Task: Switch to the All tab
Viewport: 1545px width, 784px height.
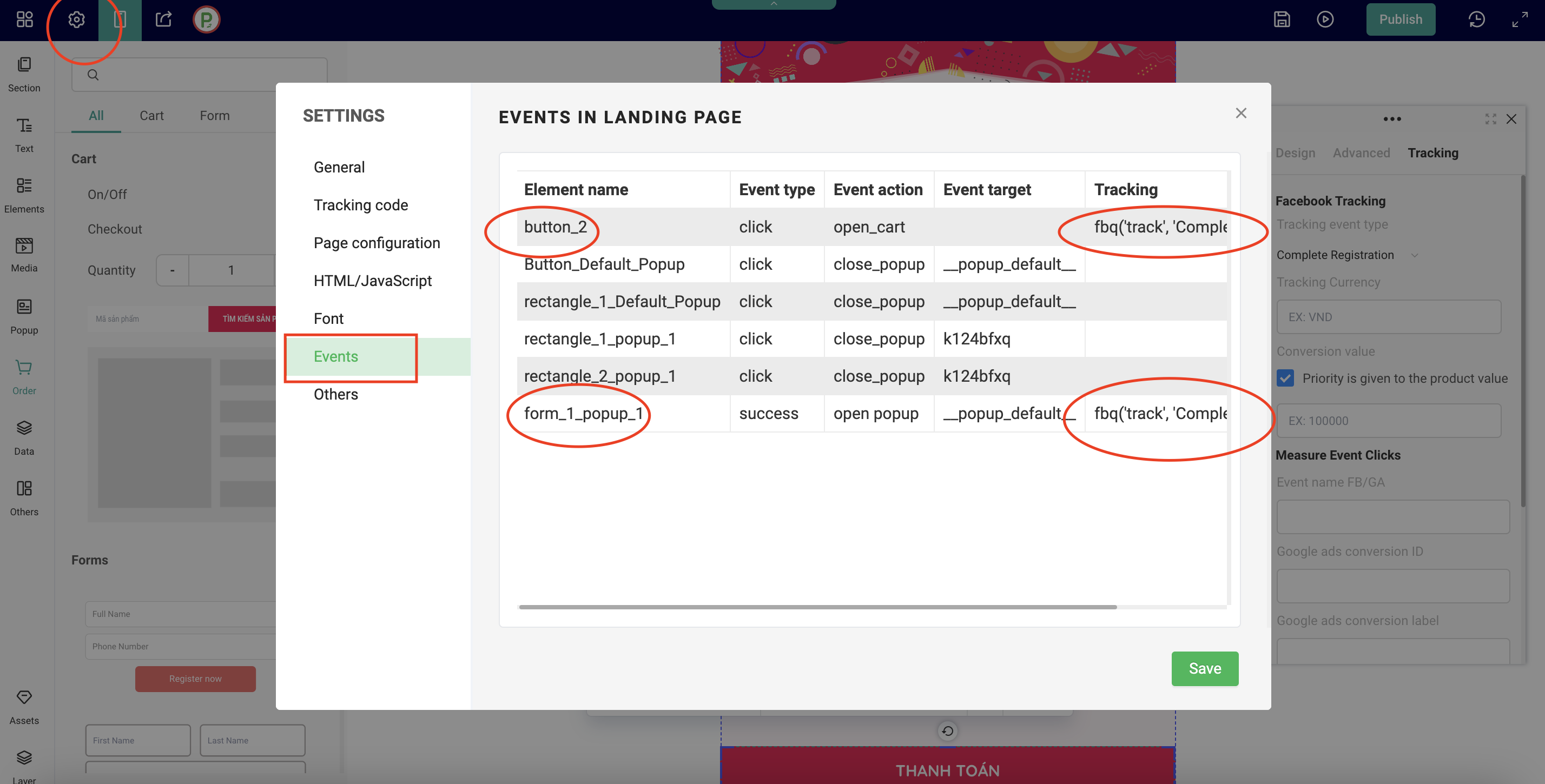Action: coord(96,115)
